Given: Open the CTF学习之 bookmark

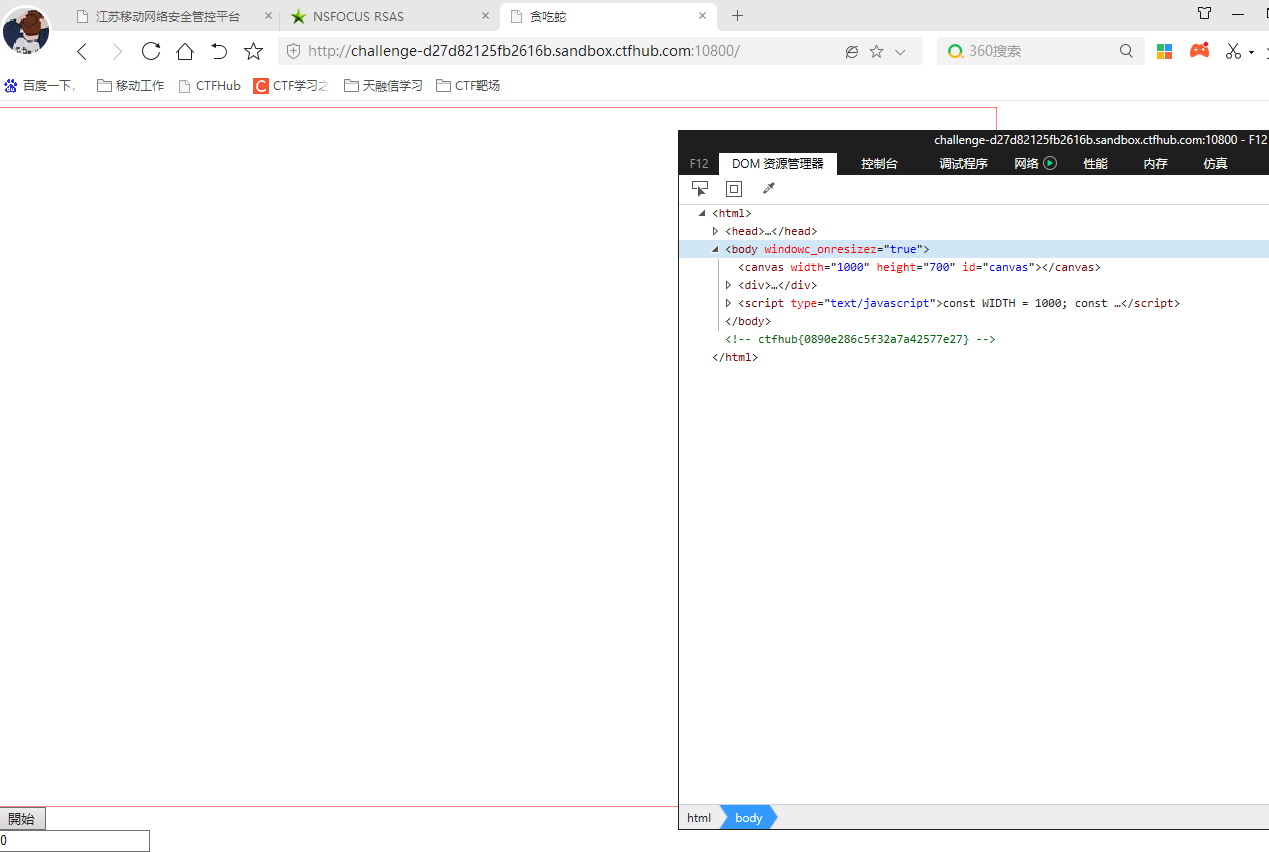Looking at the screenshot, I should tap(292, 86).
